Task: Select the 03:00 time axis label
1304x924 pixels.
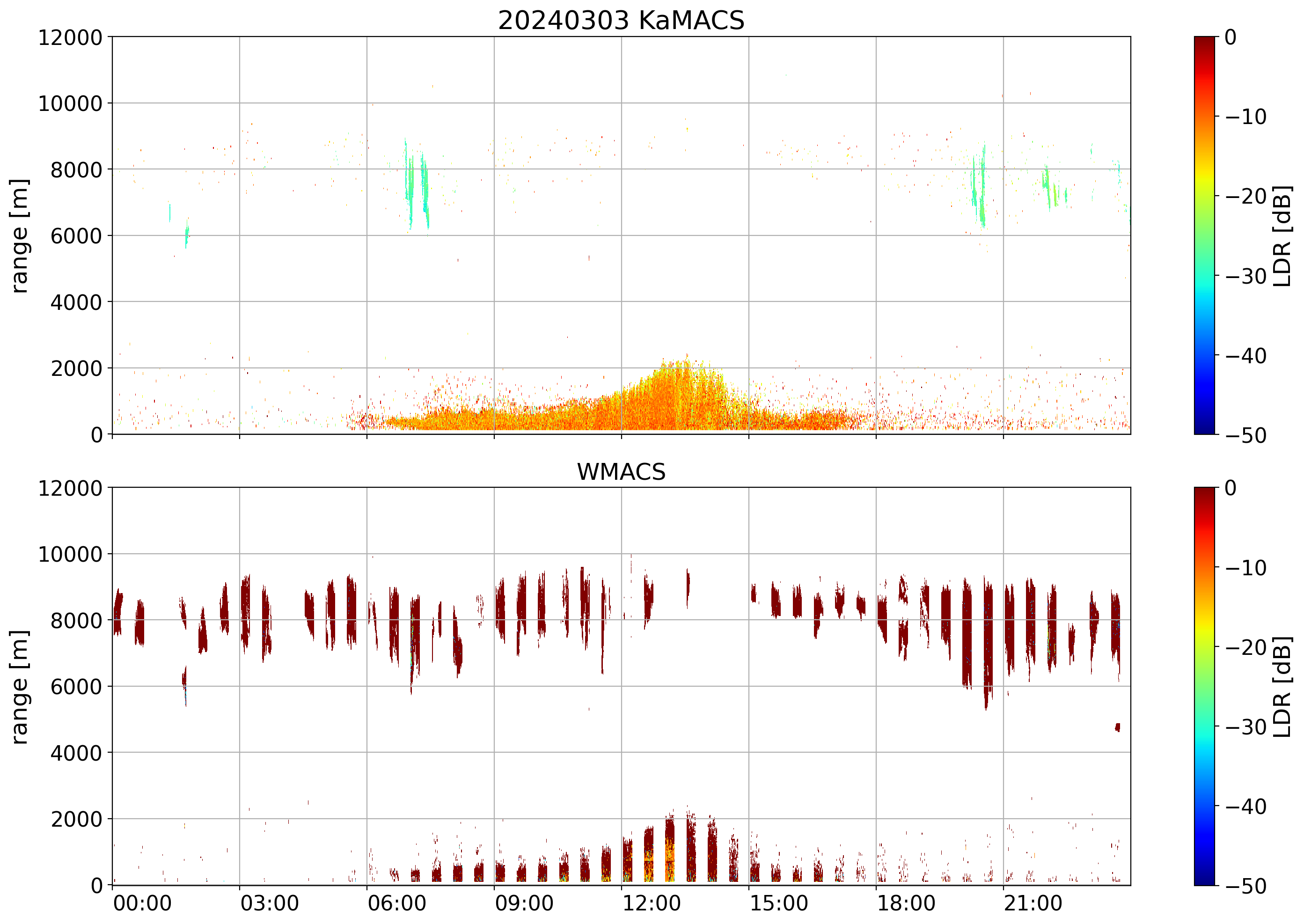Action: point(270,903)
